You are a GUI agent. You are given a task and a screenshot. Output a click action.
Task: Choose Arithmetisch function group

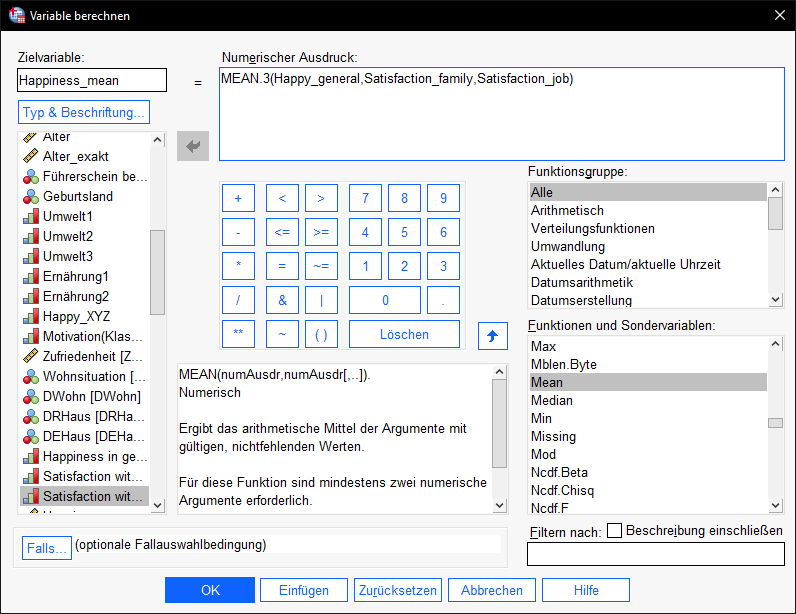tap(648, 210)
